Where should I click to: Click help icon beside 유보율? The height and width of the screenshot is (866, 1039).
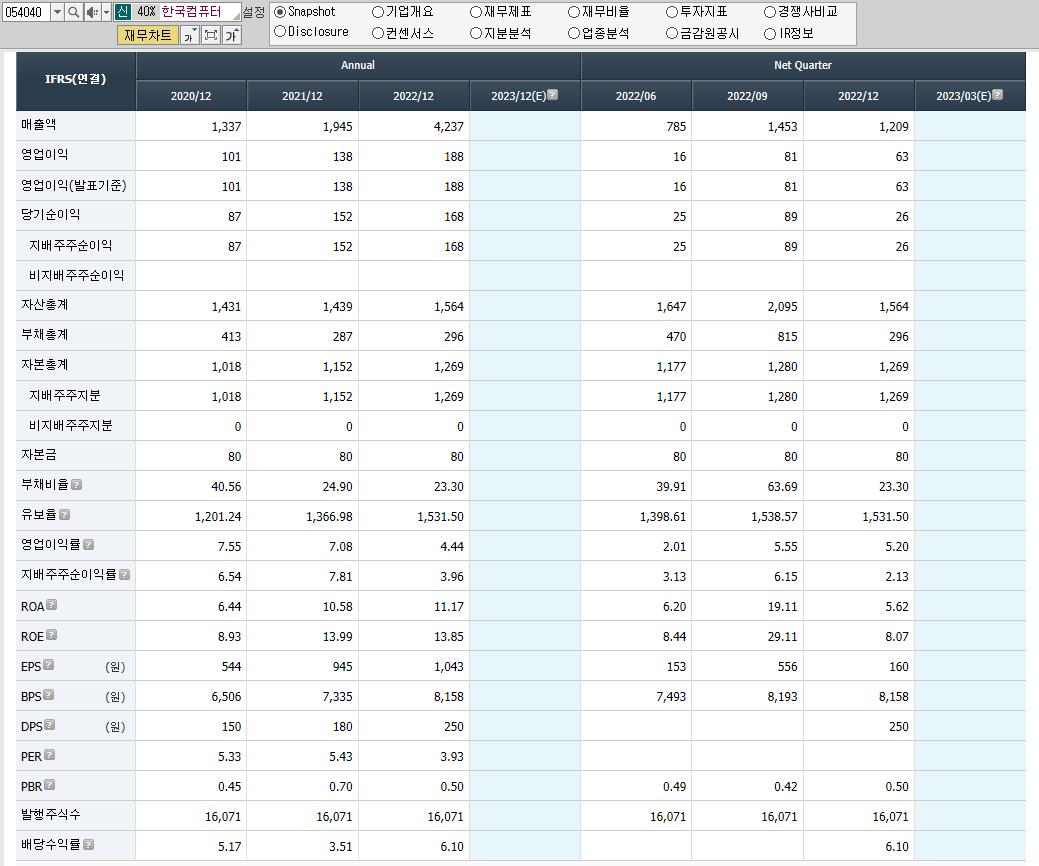click(64, 514)
